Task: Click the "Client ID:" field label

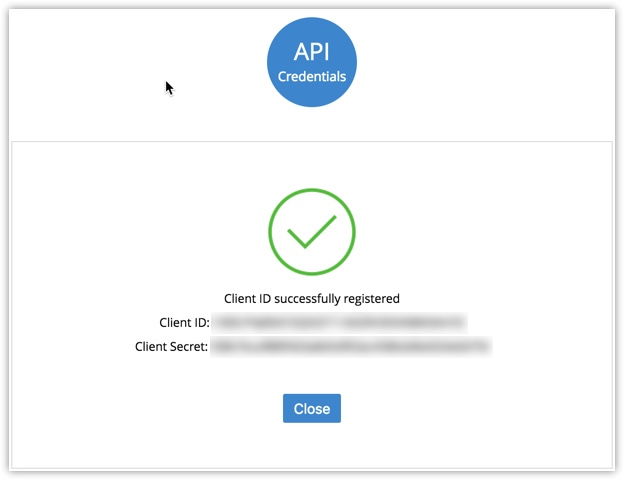Action: tap(183, 322)
